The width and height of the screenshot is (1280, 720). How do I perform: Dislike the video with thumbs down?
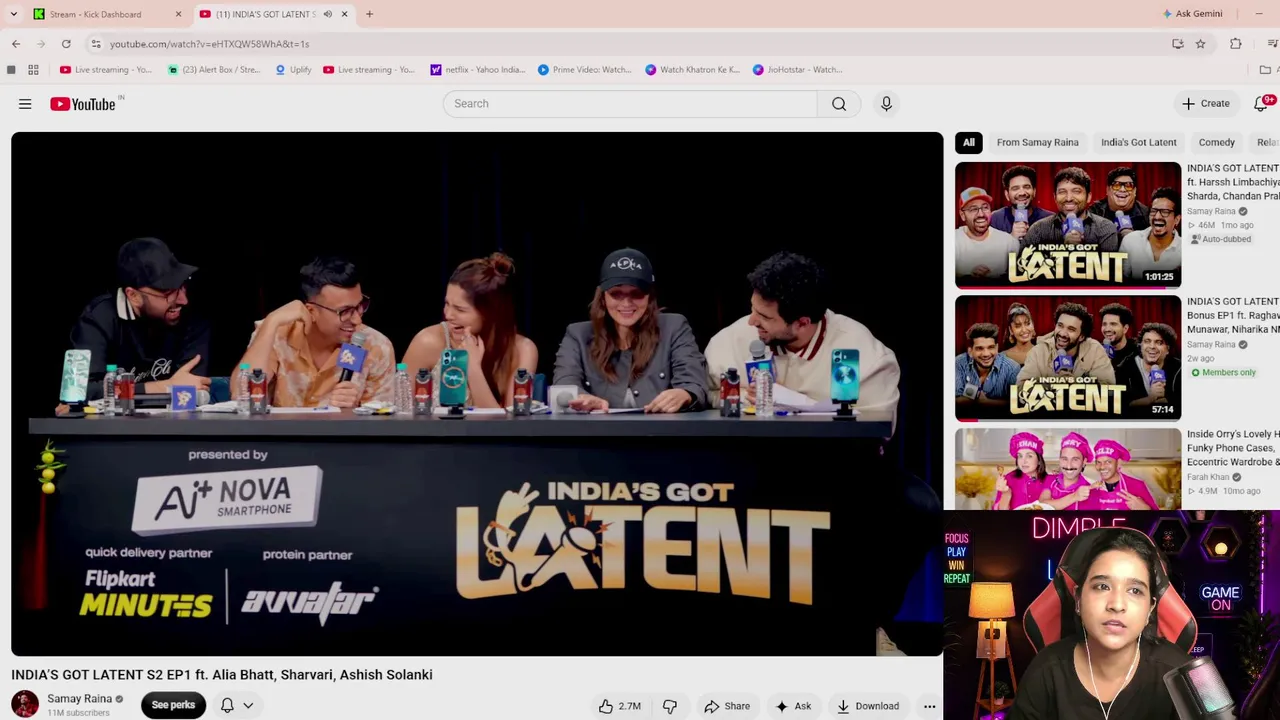[670, 706]
